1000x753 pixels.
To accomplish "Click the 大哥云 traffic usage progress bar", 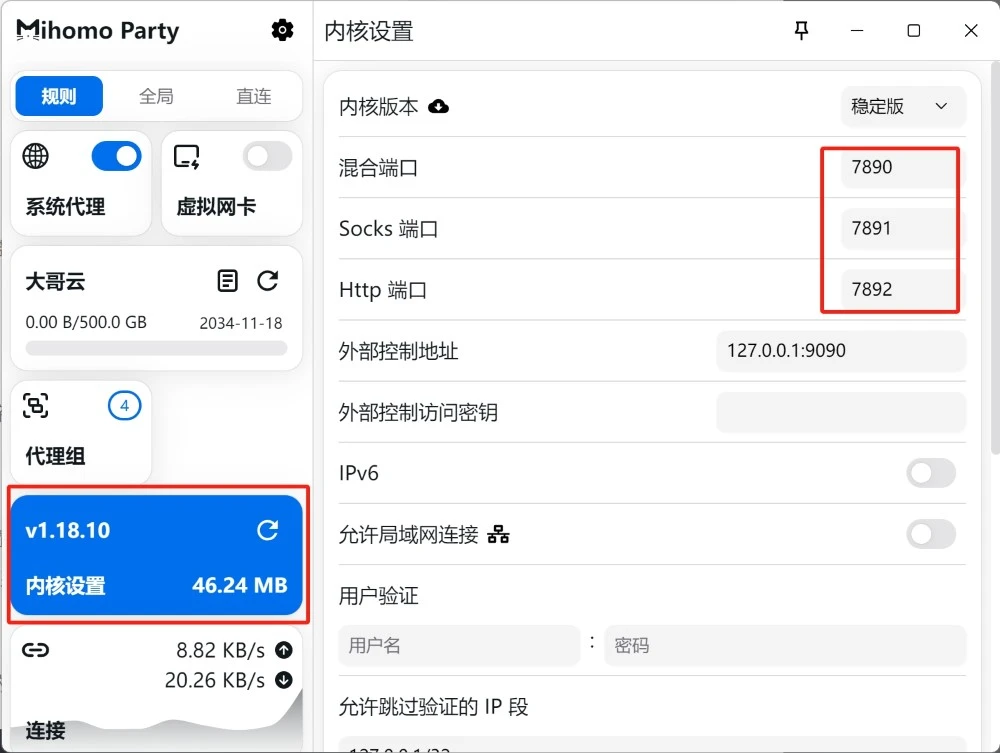I will point(156,348).
